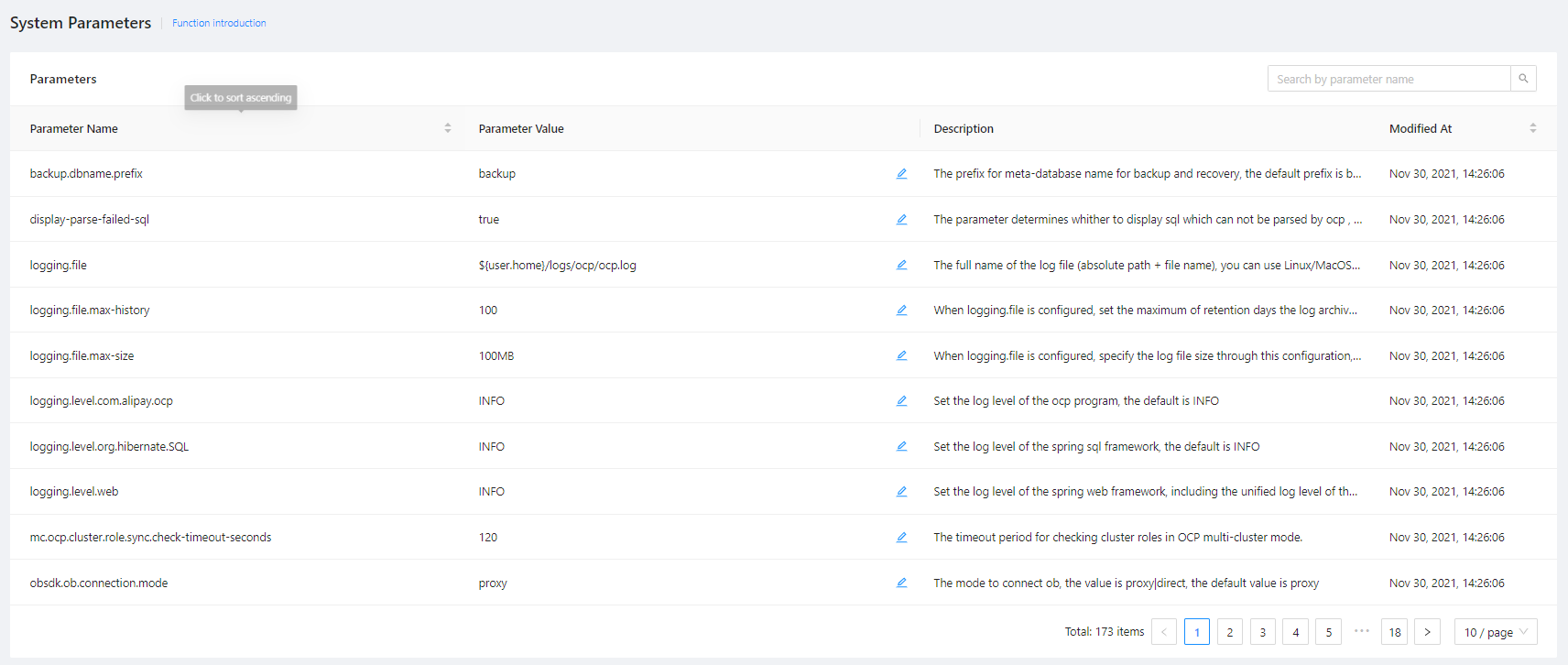Go to page 5
This screenshot has width=1568, height=665.
[1328, 632]
